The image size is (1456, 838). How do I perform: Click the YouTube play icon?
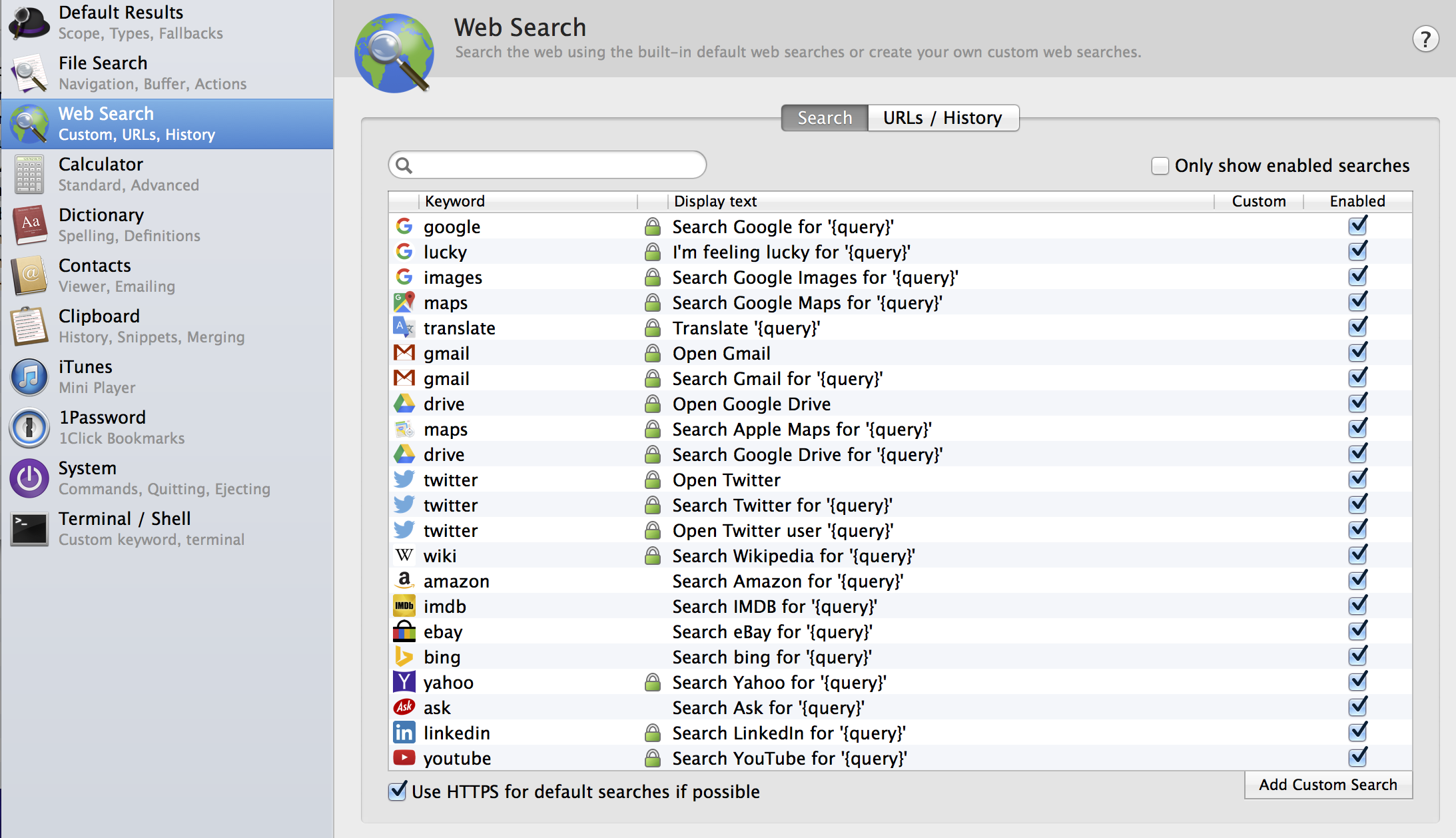[404, 758]
